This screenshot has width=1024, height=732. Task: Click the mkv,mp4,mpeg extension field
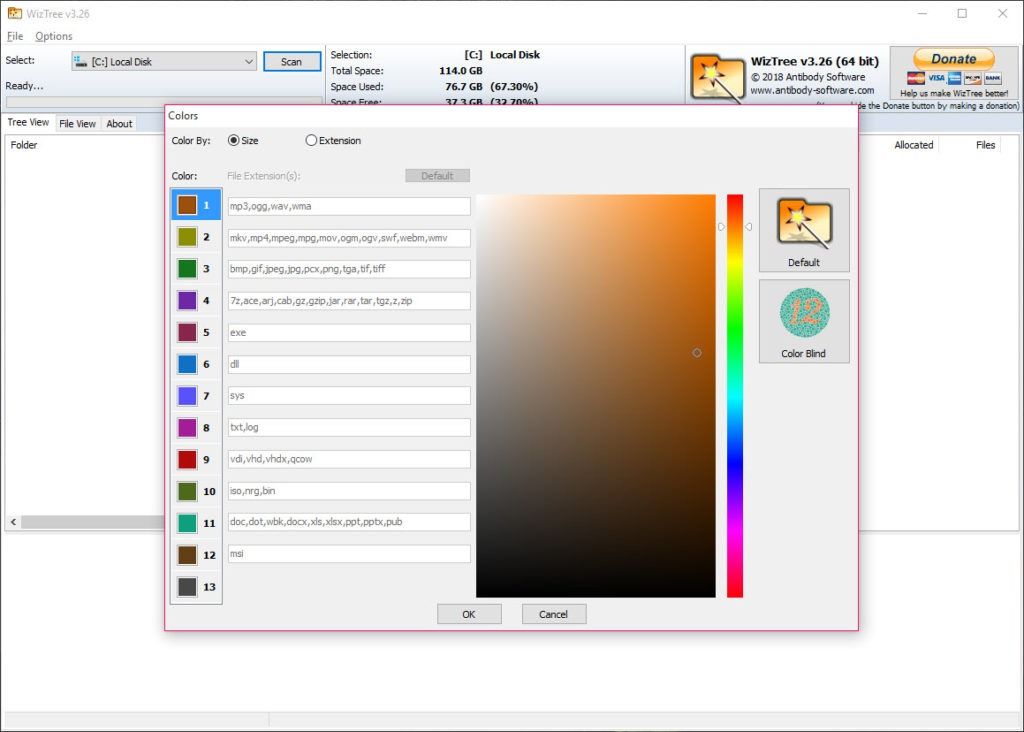[349, 238]
